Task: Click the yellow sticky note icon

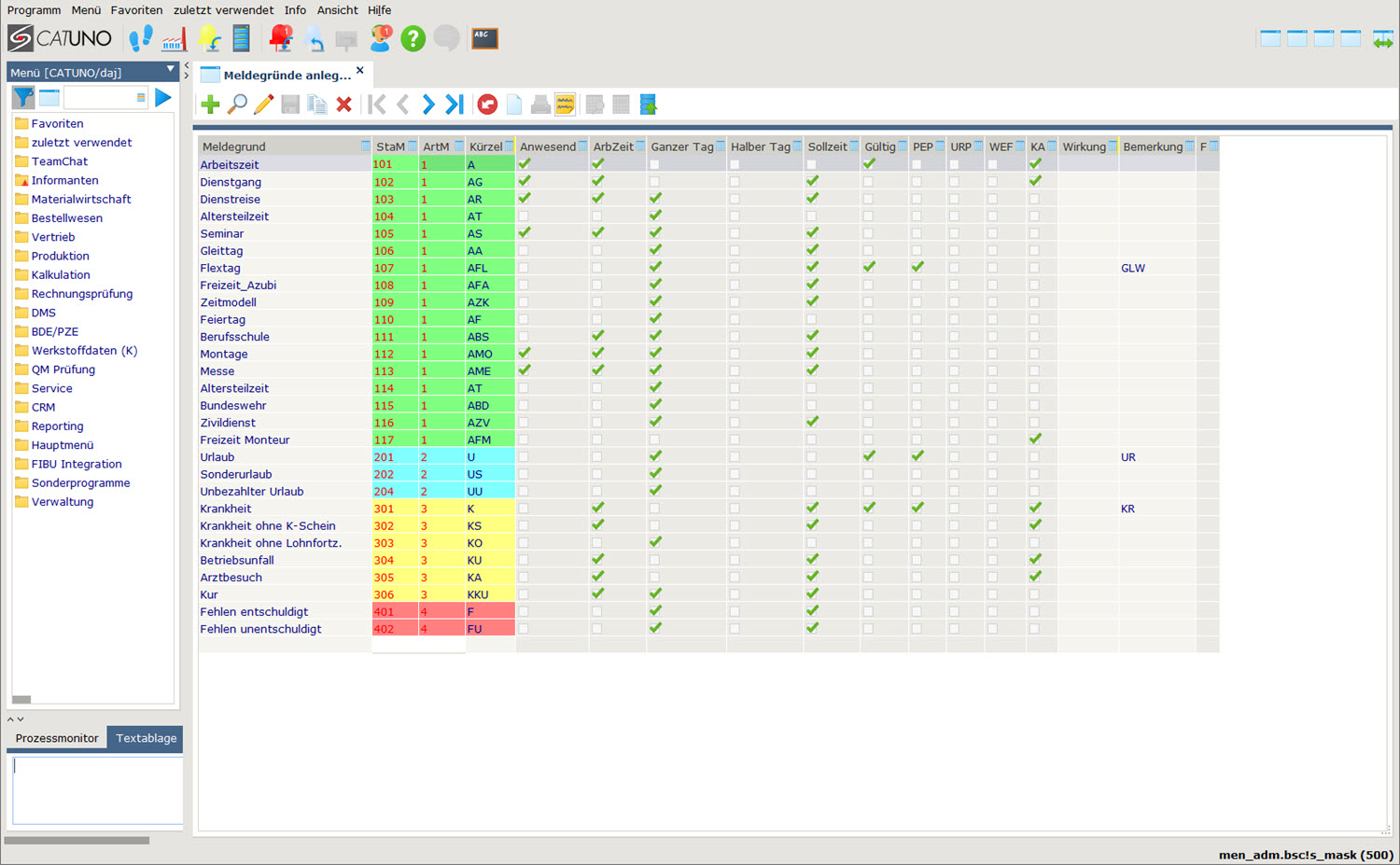Action: 565,105
